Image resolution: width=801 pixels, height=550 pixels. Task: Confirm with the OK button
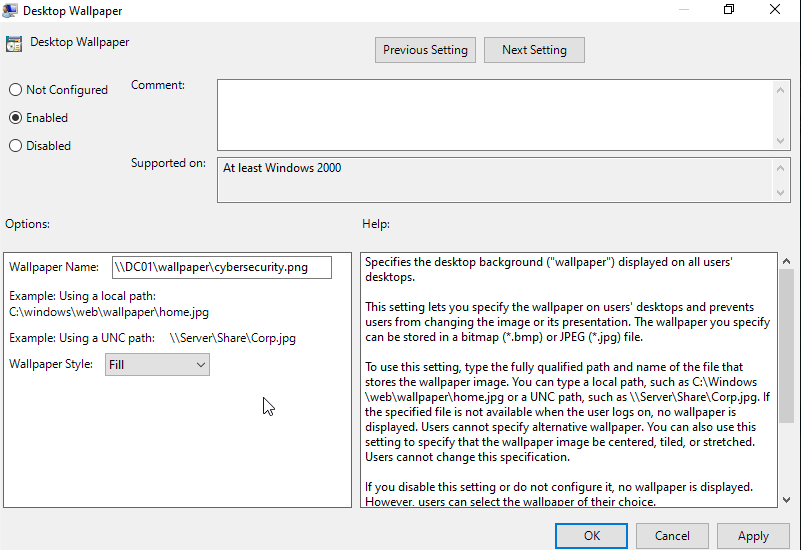point(592,536)
